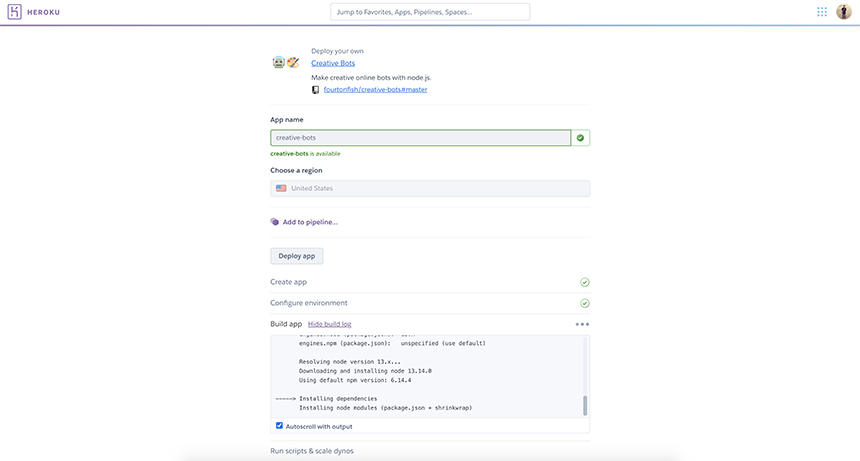Click the repository icon beside fourtonfish link
Screen dimensions: 860x461
coord(315,90)
